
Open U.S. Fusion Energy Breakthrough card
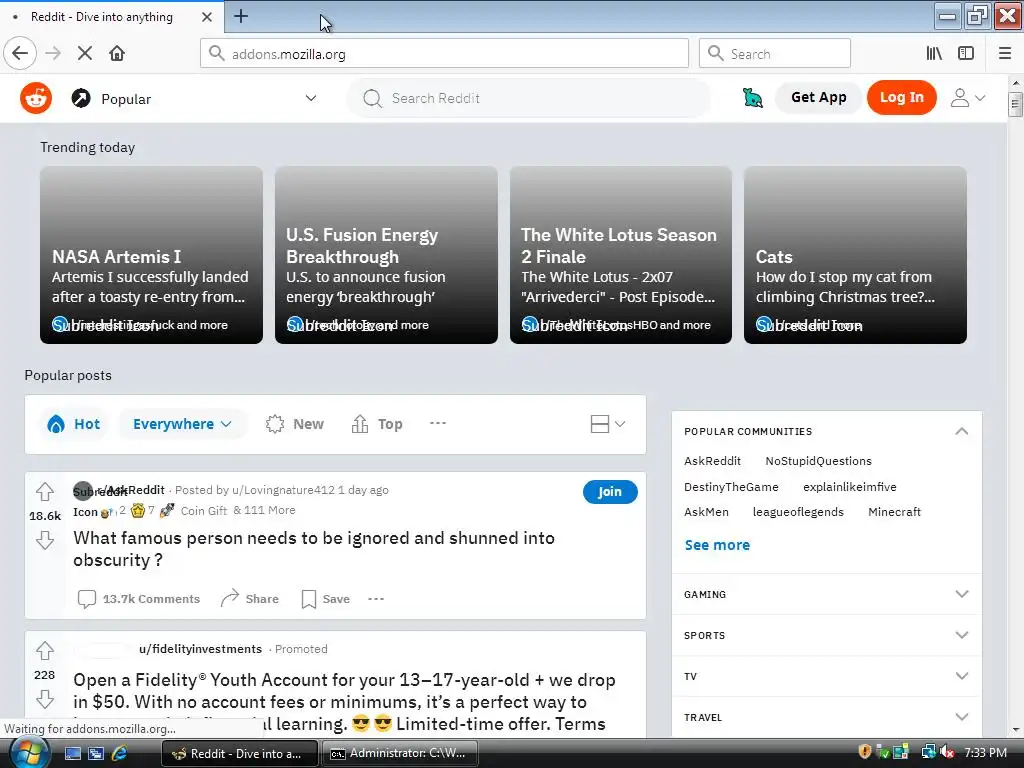pos(386,255)
